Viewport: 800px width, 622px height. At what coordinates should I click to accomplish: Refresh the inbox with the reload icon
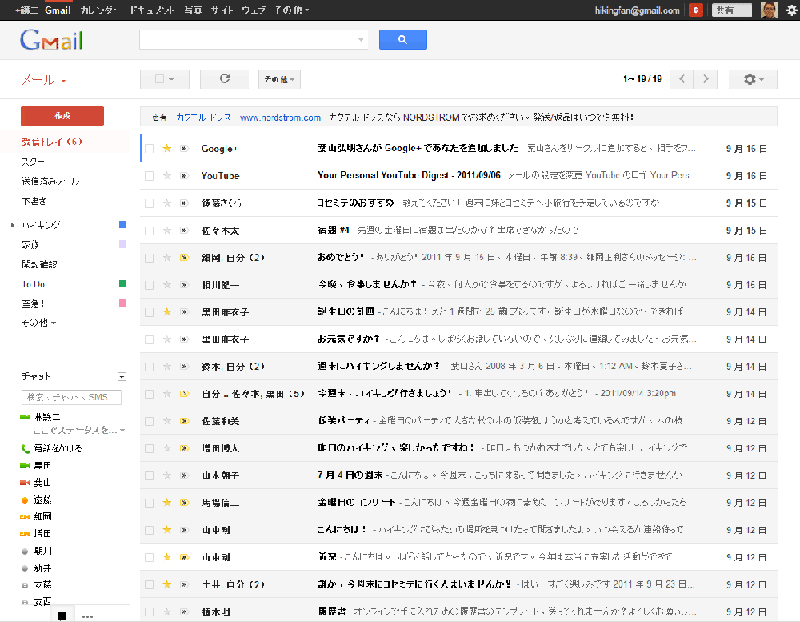point(224,79)
